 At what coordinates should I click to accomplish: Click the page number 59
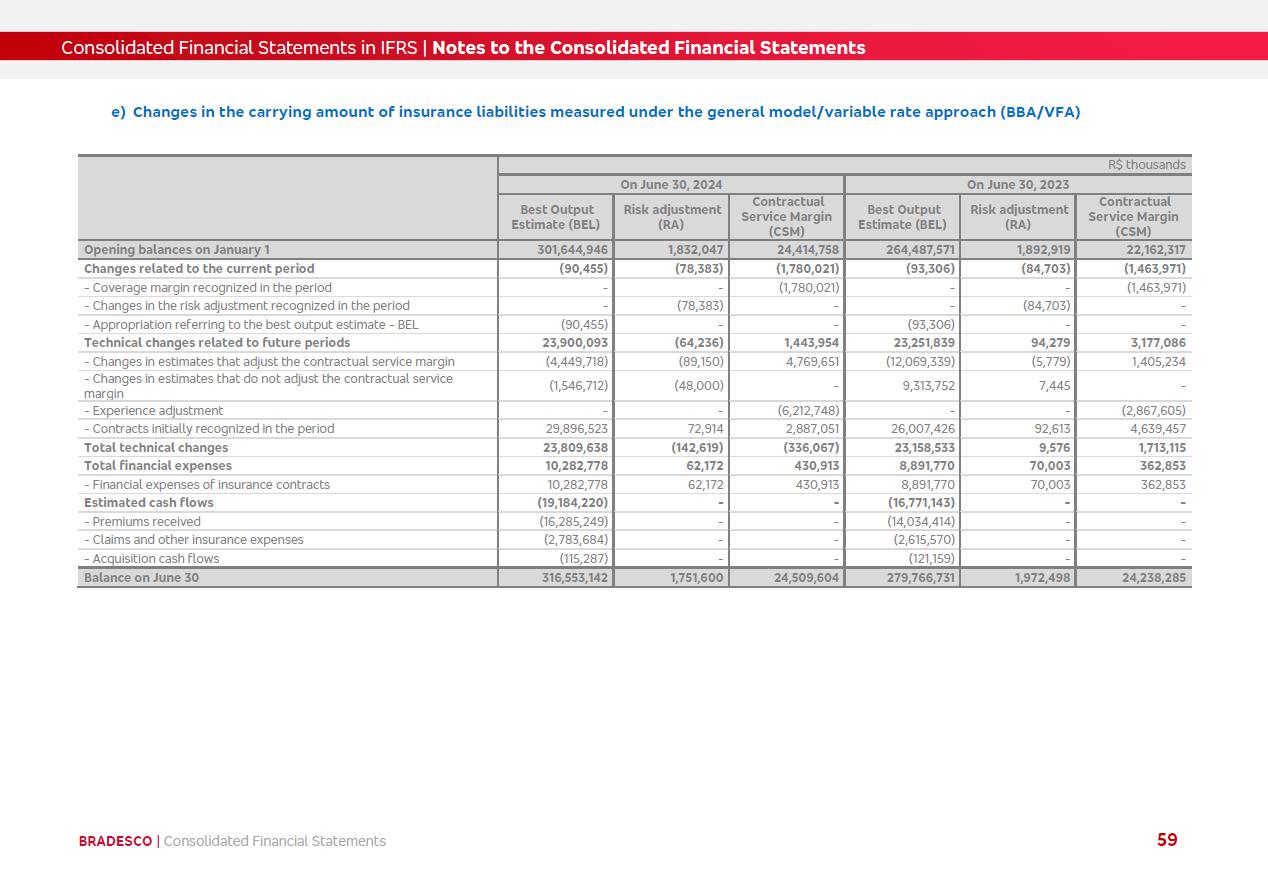pos(1166,840)
